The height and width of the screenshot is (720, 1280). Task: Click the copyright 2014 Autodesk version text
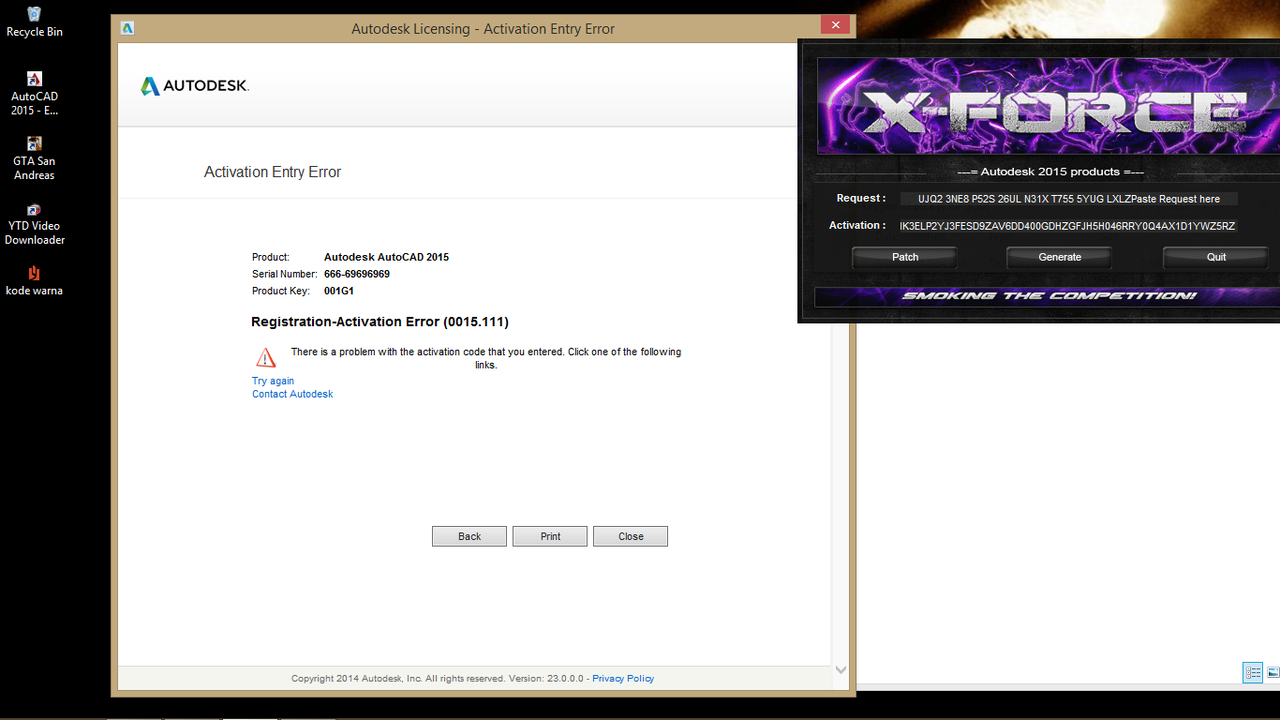440,678
